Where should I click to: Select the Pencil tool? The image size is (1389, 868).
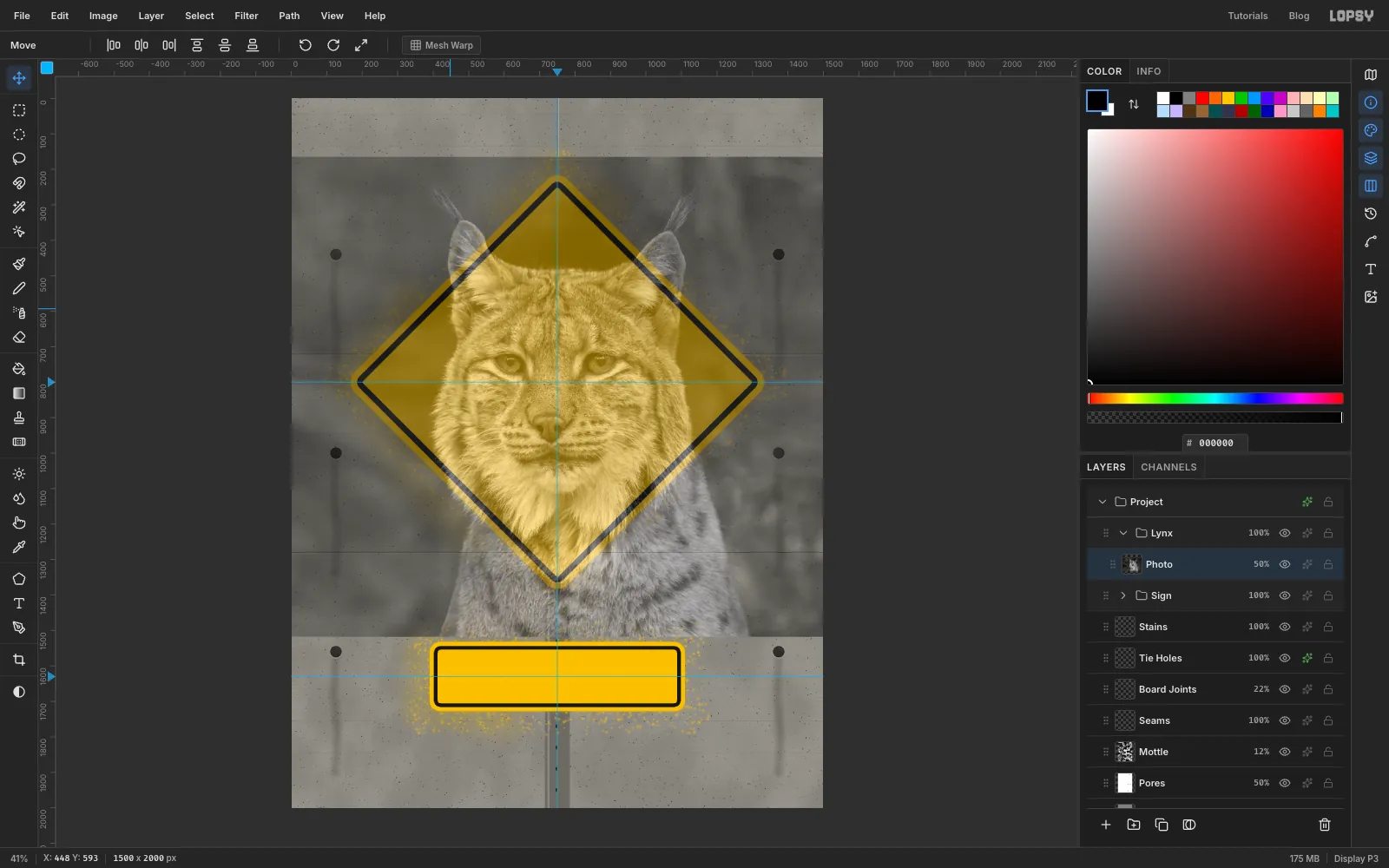18,288
